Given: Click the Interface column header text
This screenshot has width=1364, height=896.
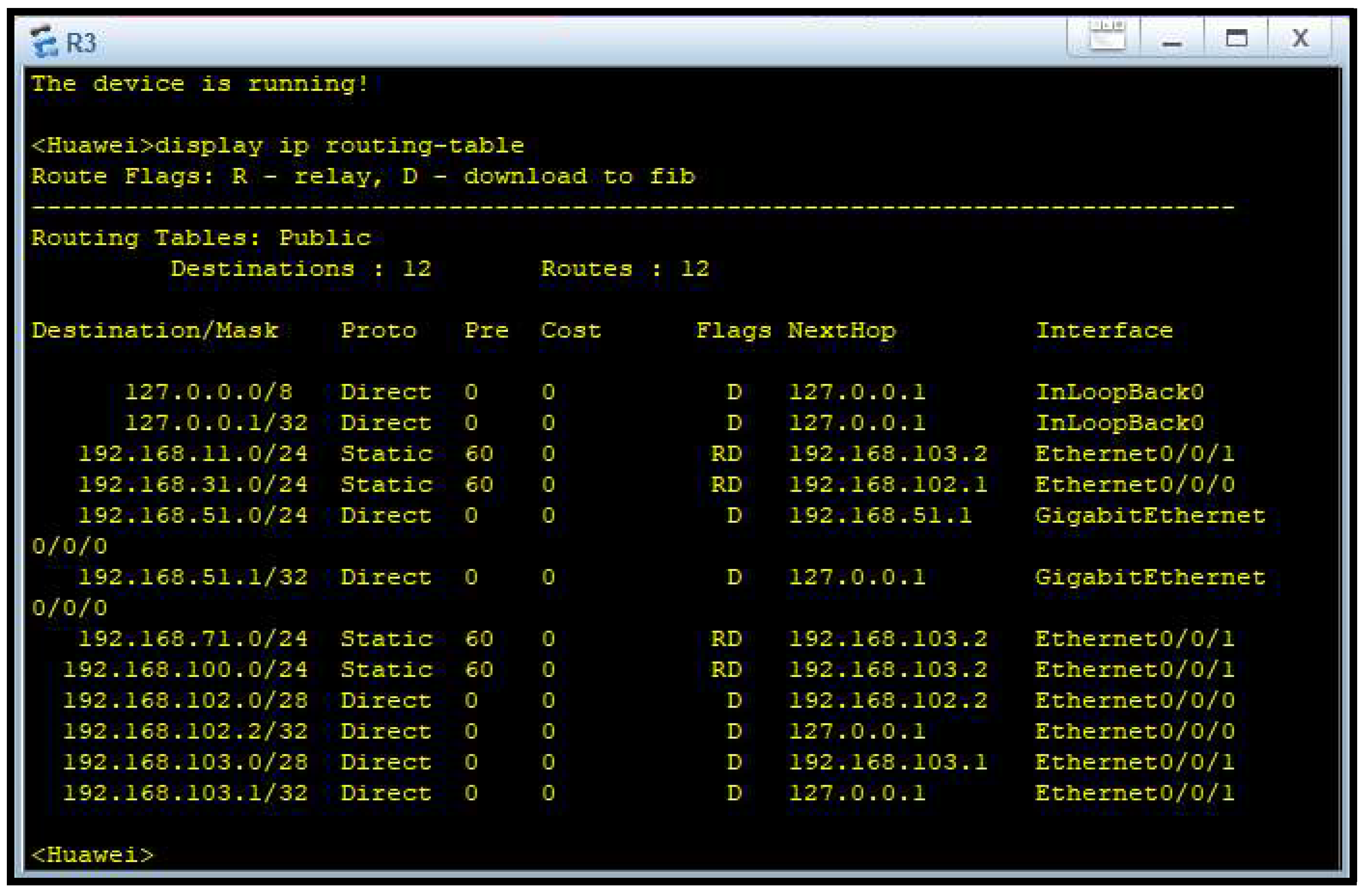Looking at the screenshot, I should (x=1104, y=331).
